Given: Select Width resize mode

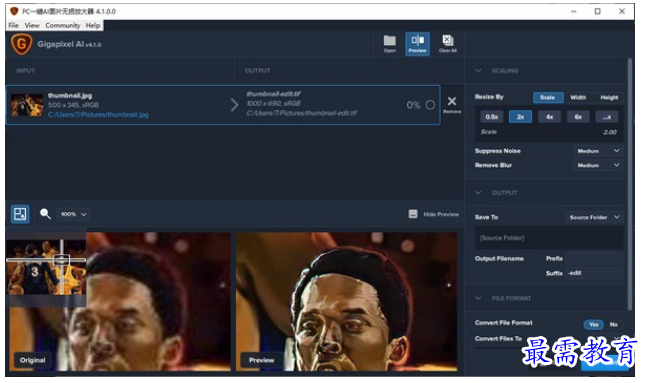Looking at the screenshot, I should 578,98.
